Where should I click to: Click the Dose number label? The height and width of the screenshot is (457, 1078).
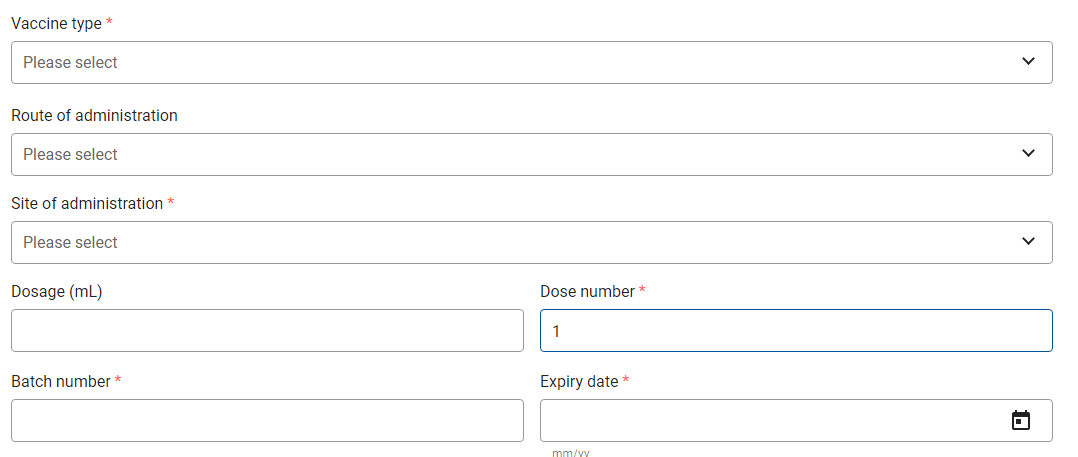[x=587, y=292]
